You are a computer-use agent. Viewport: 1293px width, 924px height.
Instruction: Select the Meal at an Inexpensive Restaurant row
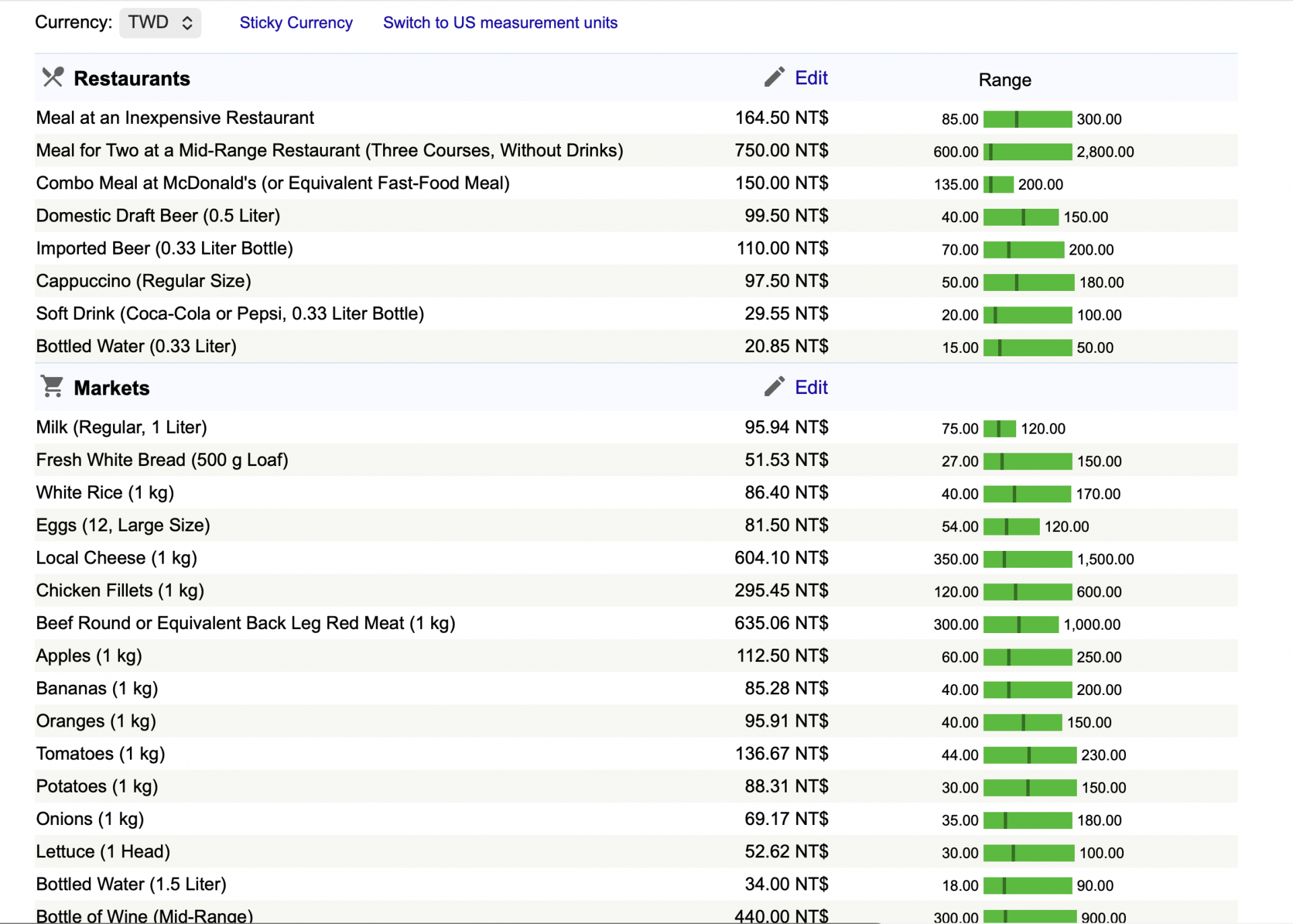pos(175,118)
